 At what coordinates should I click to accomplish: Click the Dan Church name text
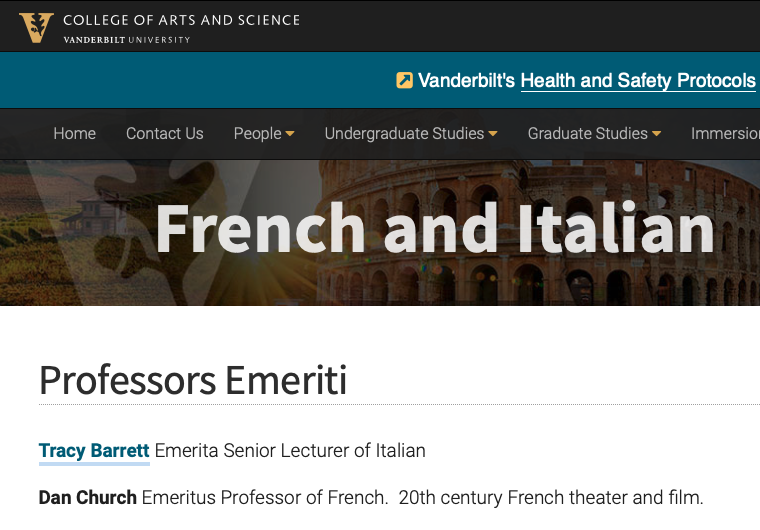tap(88, 497)
